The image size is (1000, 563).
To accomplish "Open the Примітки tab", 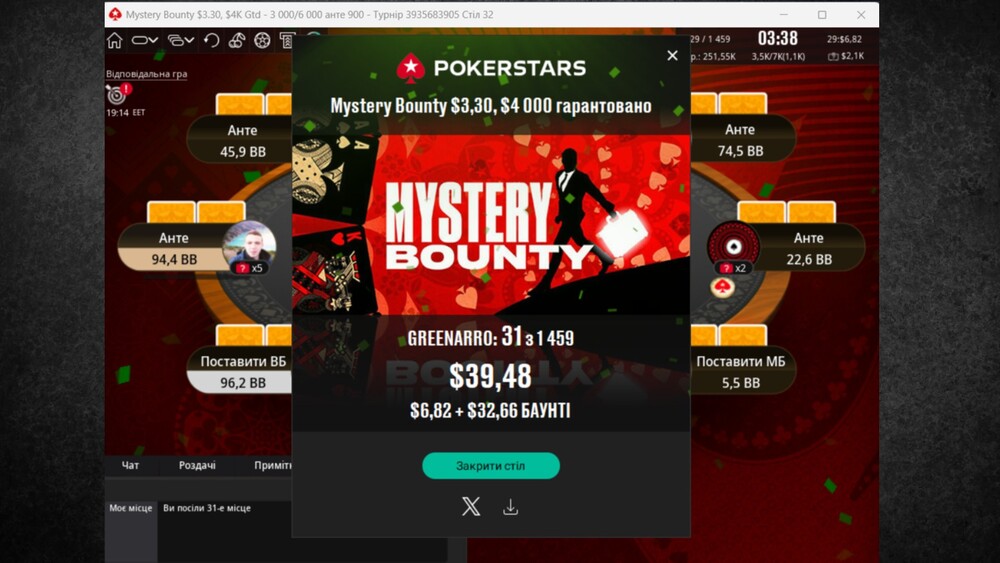I will [x=273, y=465].
